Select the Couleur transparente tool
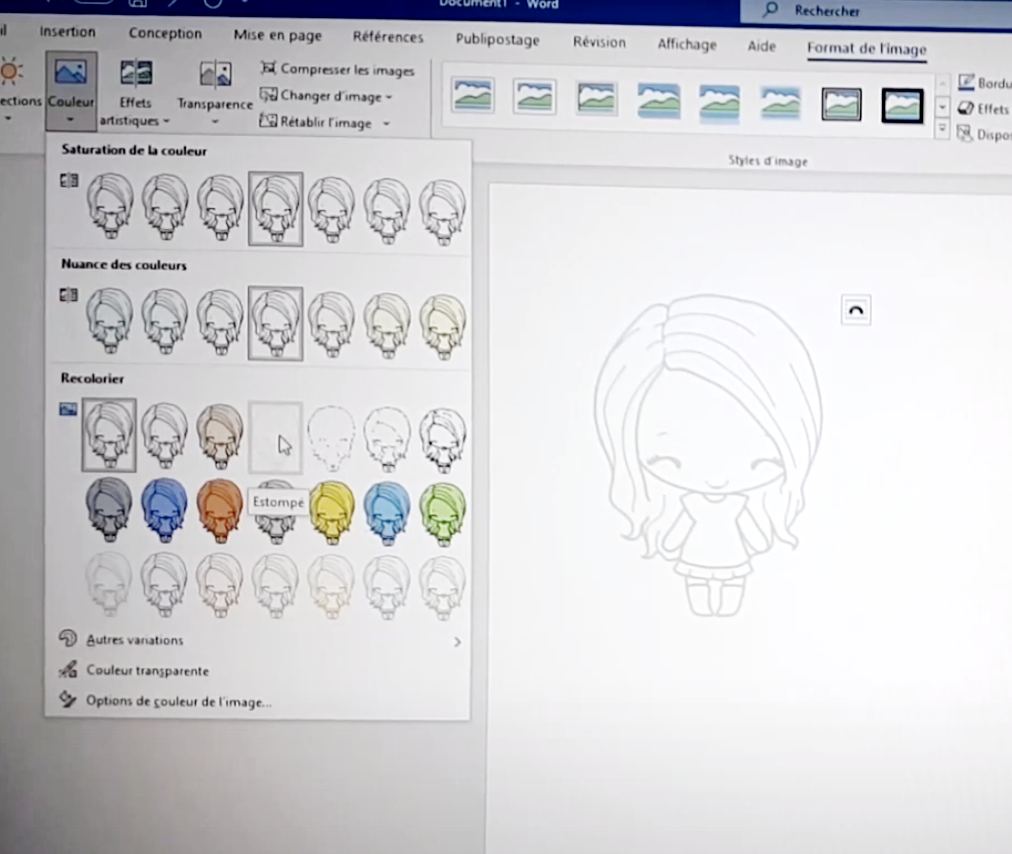Image resolution: width=1012 pixels, height=854 pixels. [x=146, y=671]
